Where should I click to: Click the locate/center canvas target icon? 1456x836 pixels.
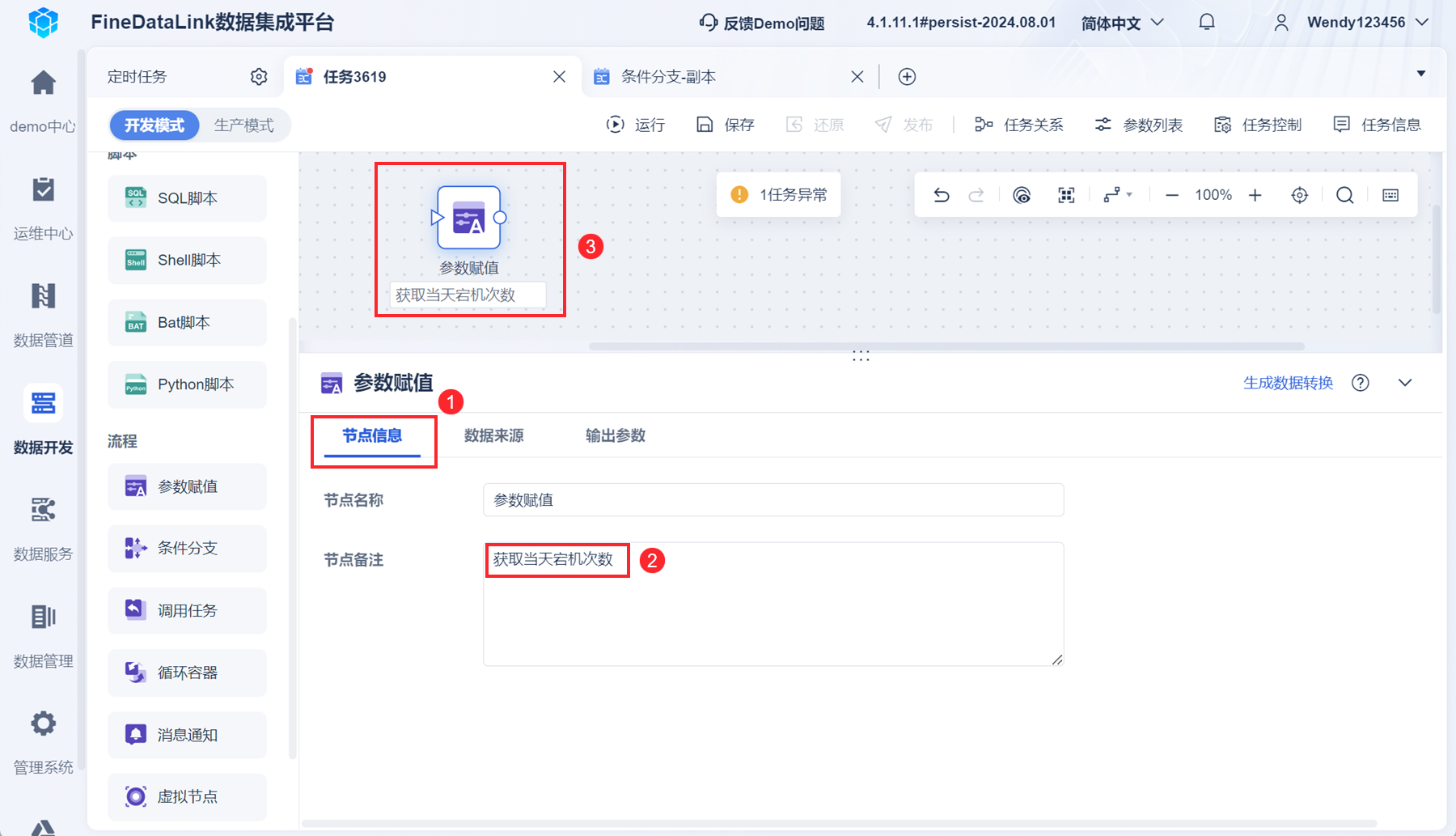coord(1299,195)
